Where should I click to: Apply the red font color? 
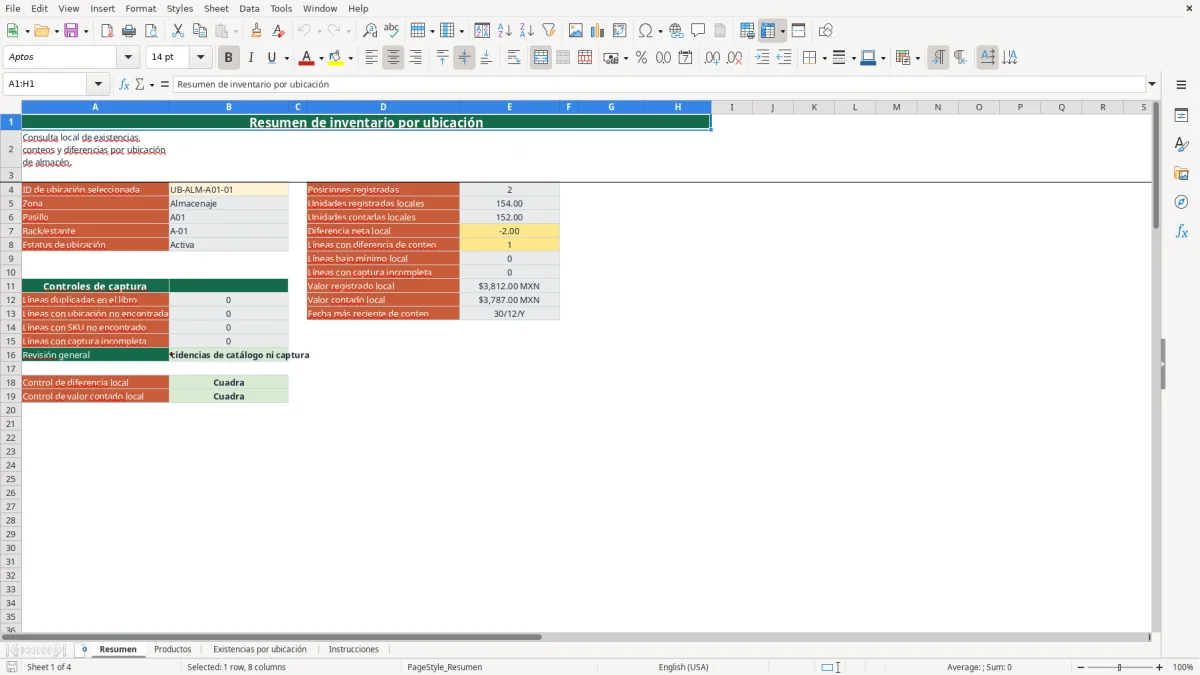pyautogui.click(x=307, y=58)
